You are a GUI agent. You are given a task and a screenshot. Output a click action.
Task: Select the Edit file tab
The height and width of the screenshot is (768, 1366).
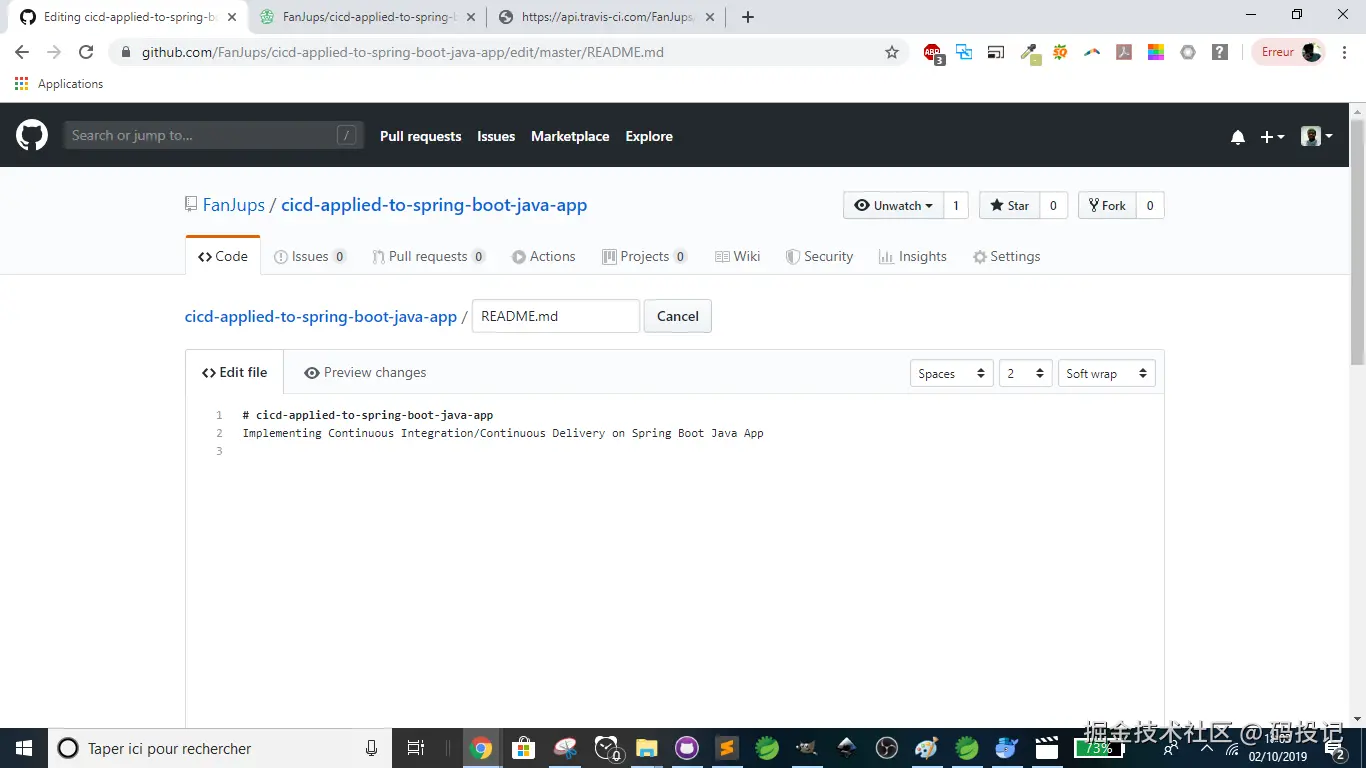235,373
